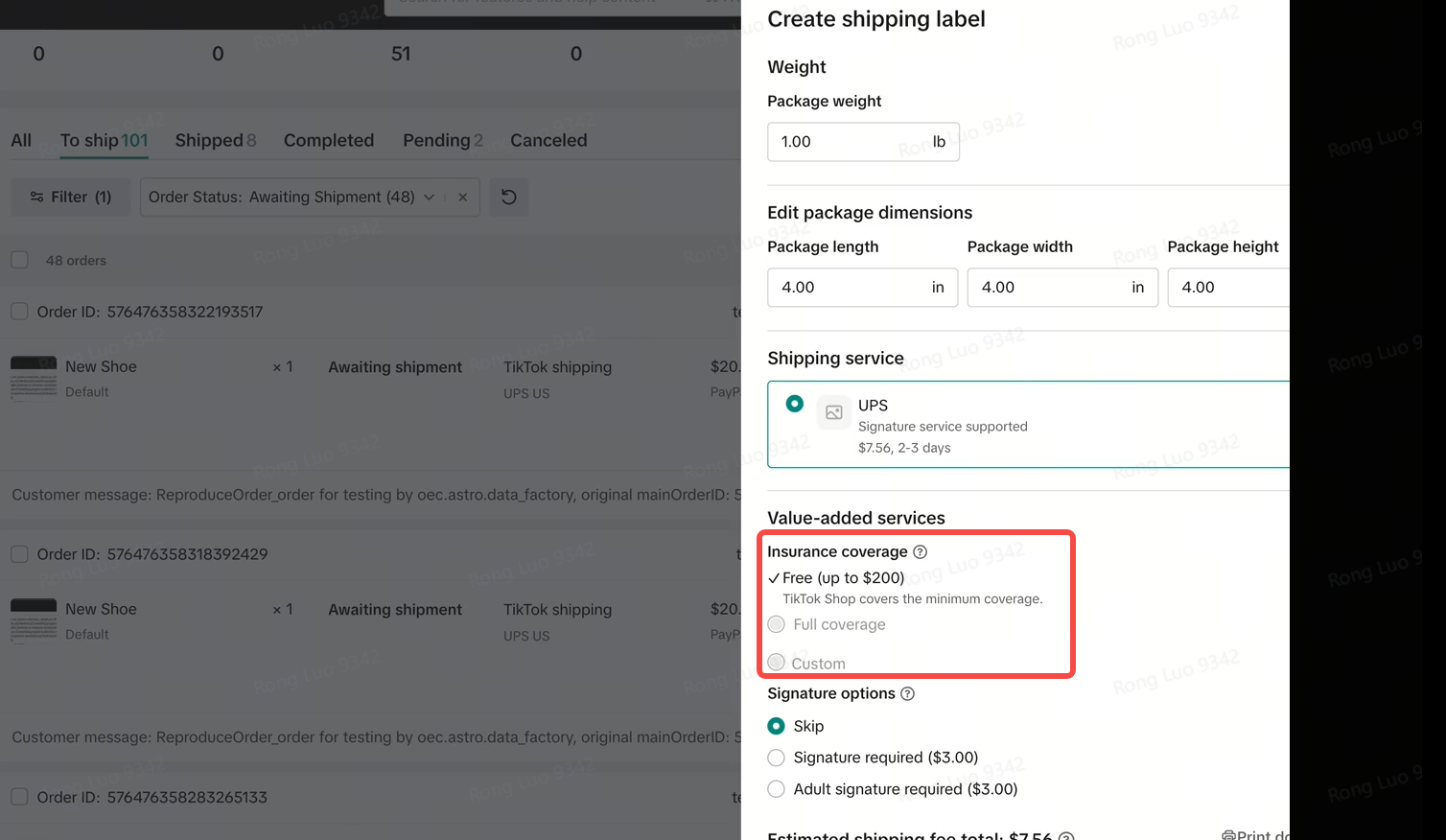Check order 576476358322193517 checkbox

pos(19,312)
